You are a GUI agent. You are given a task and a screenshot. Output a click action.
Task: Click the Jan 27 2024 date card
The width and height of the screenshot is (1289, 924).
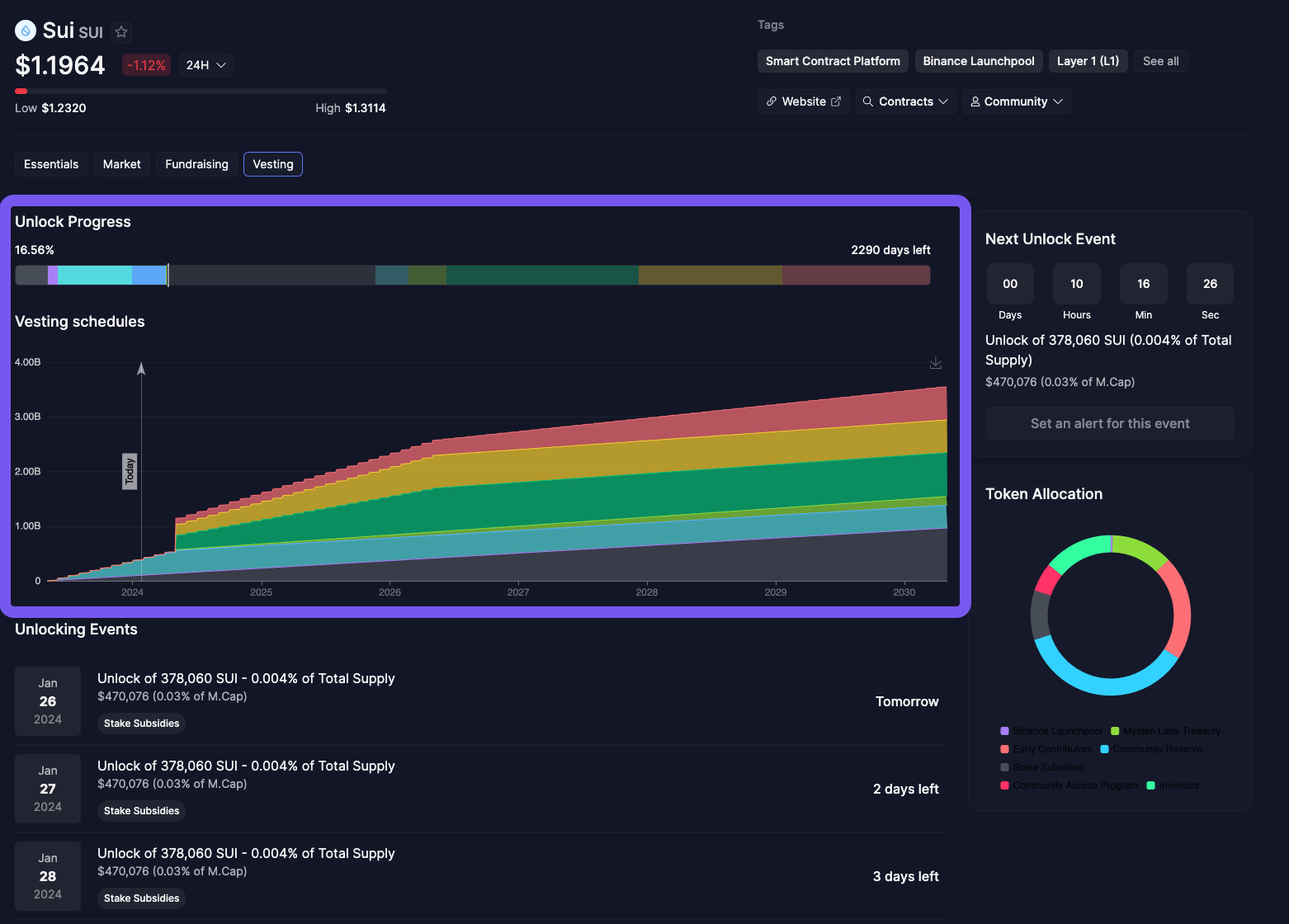48,789
